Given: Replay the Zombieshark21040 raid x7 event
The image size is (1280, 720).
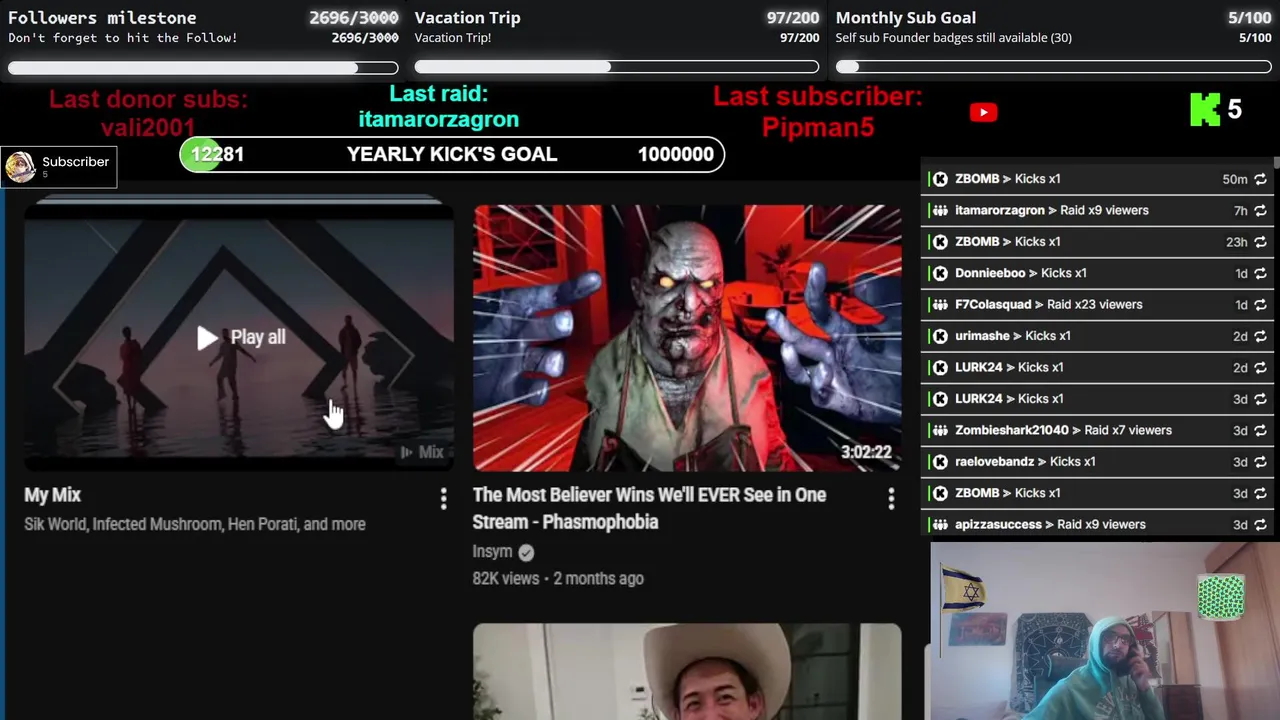Looking at the screenshot, I should (1260, 430).
